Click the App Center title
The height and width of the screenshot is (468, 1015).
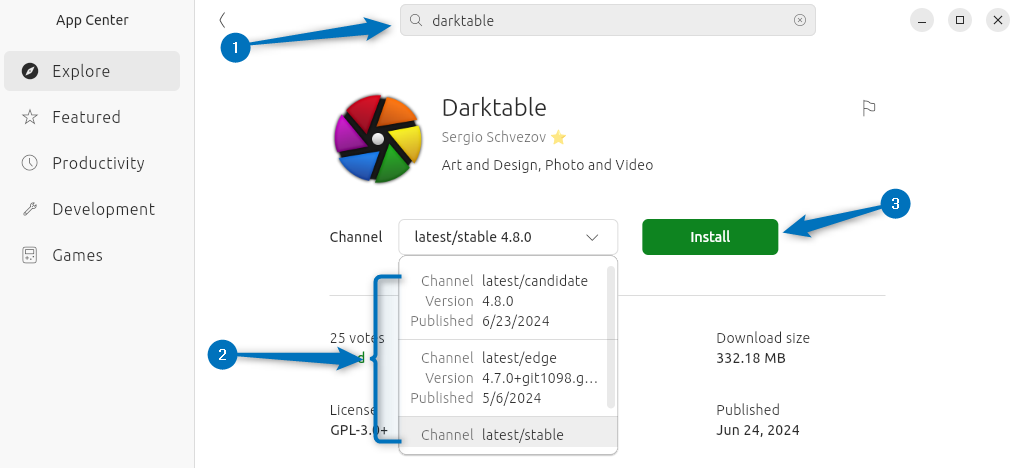pos(92,20)
